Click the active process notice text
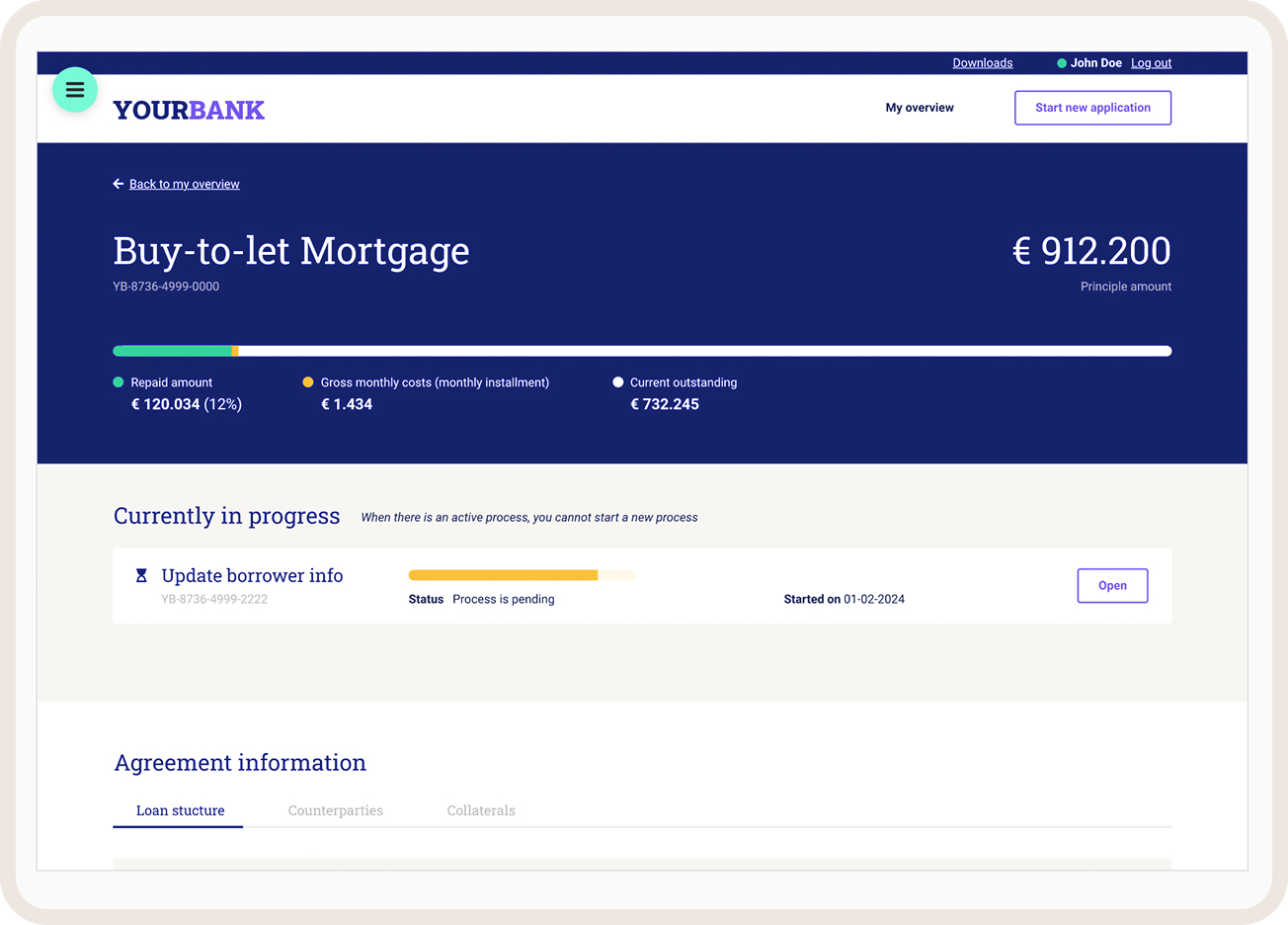The height and width of the screenshot is (925, 1288). [x=529, y=517]
